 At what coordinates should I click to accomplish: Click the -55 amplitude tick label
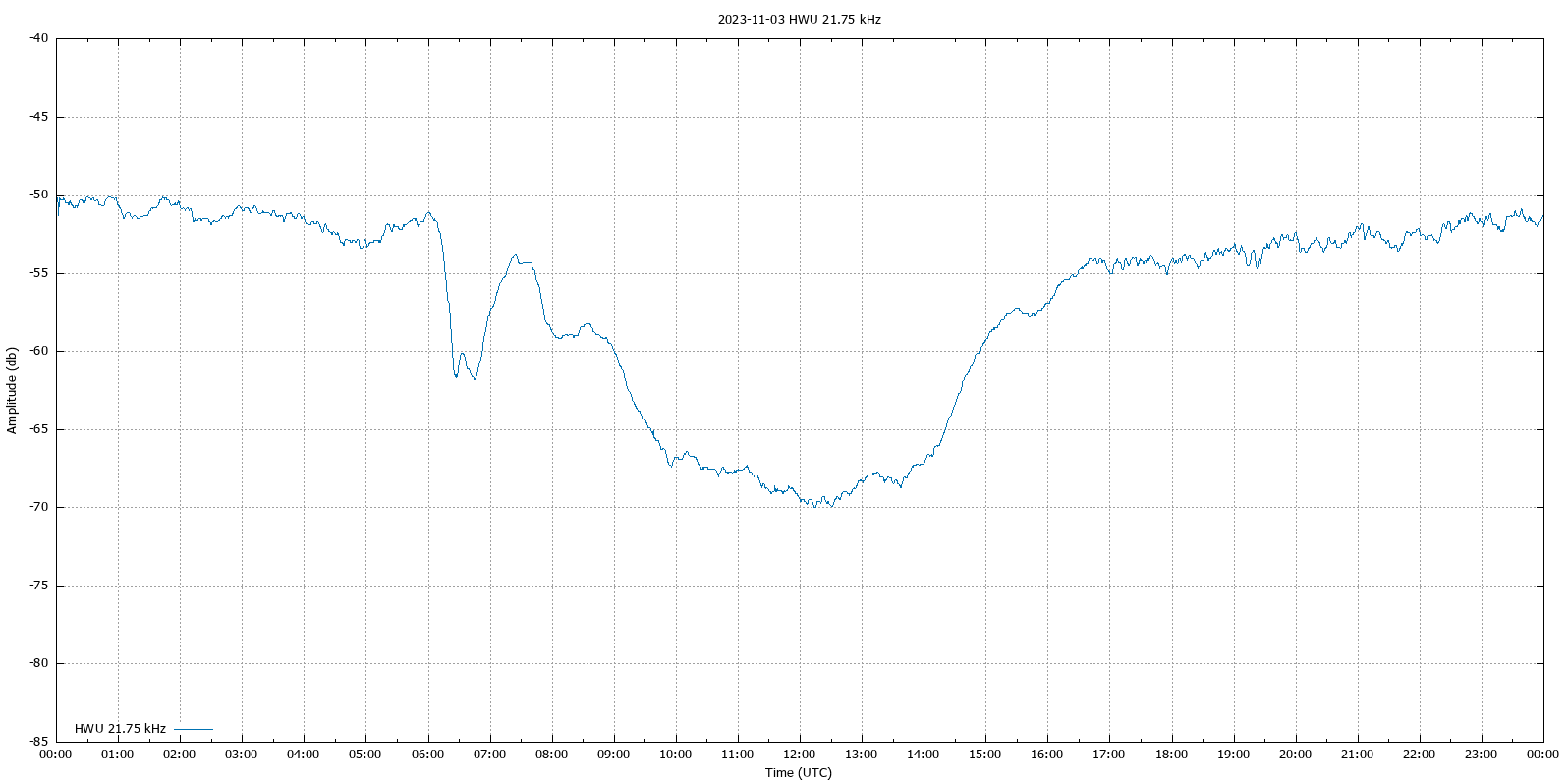pyautogui.click(x=38, y=273)
